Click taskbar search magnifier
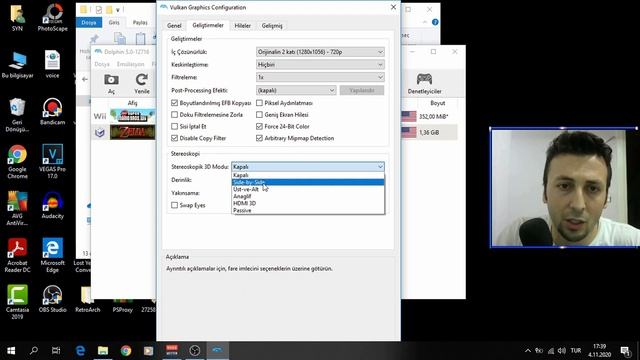 [34, 350]
